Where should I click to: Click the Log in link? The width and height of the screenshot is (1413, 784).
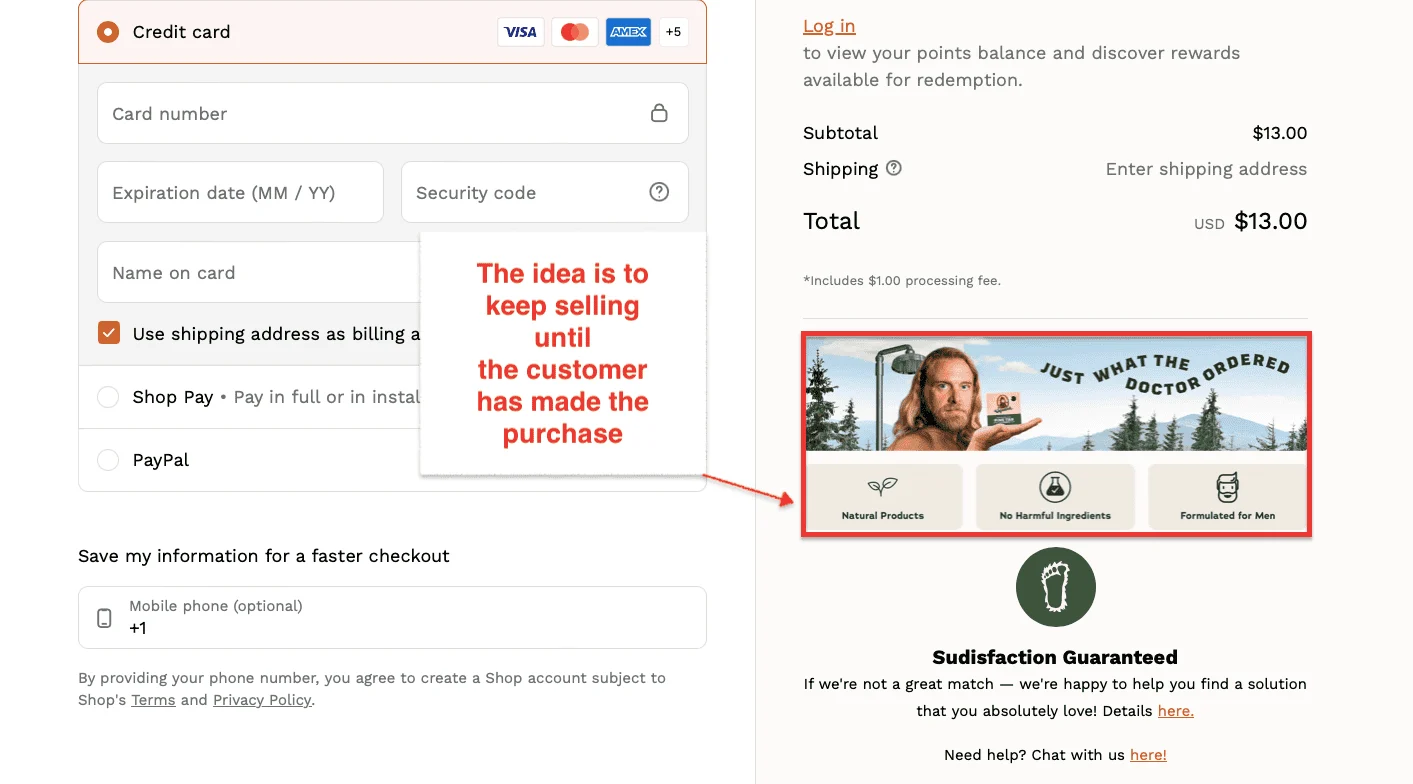(829, 26)
